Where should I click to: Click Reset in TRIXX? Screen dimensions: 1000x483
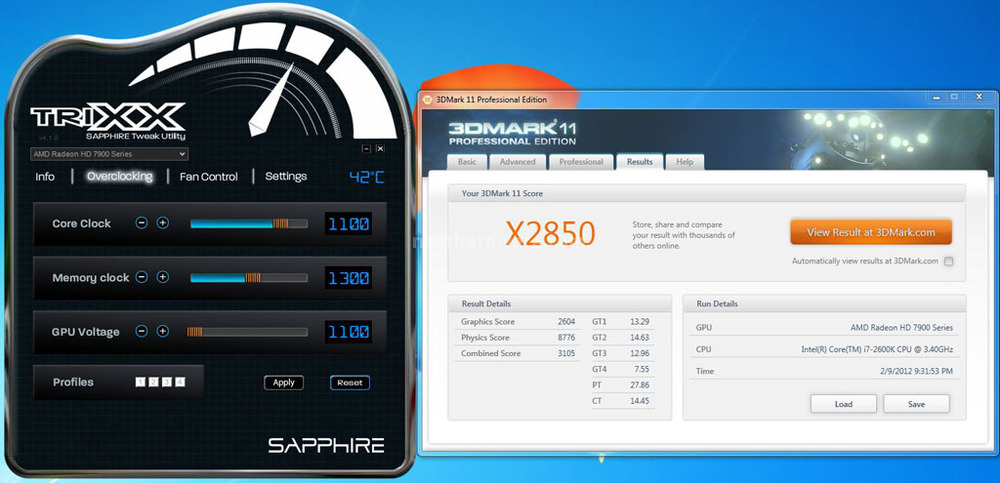coord(349,382)
